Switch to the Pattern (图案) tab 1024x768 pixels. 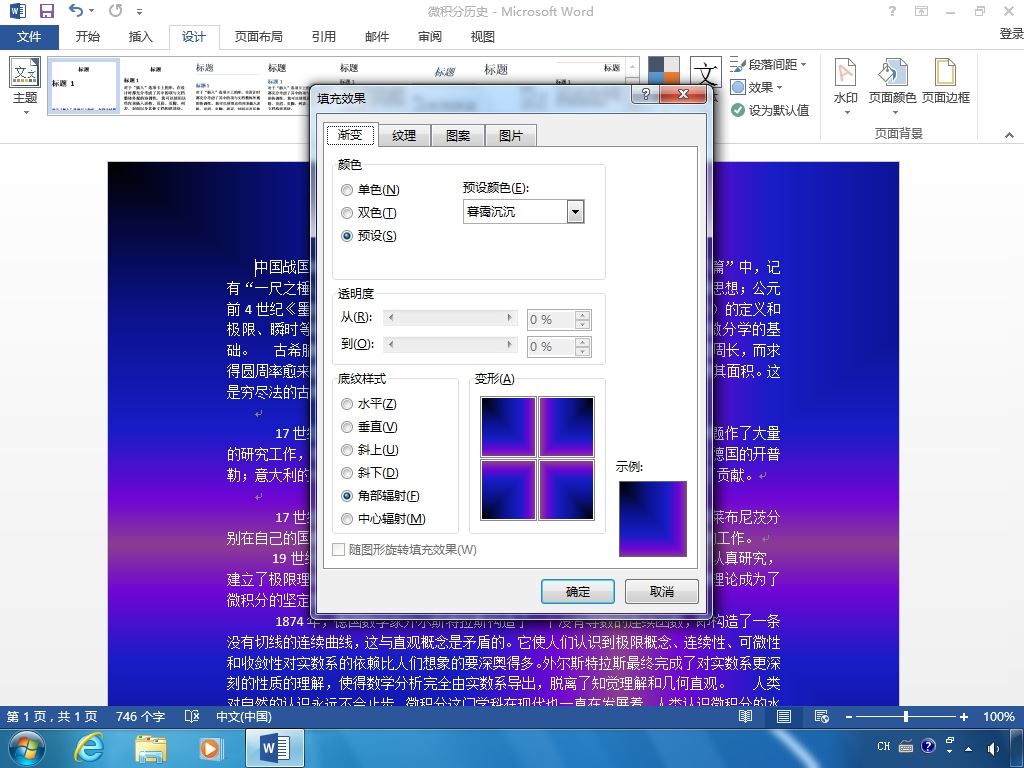[458, 135]
